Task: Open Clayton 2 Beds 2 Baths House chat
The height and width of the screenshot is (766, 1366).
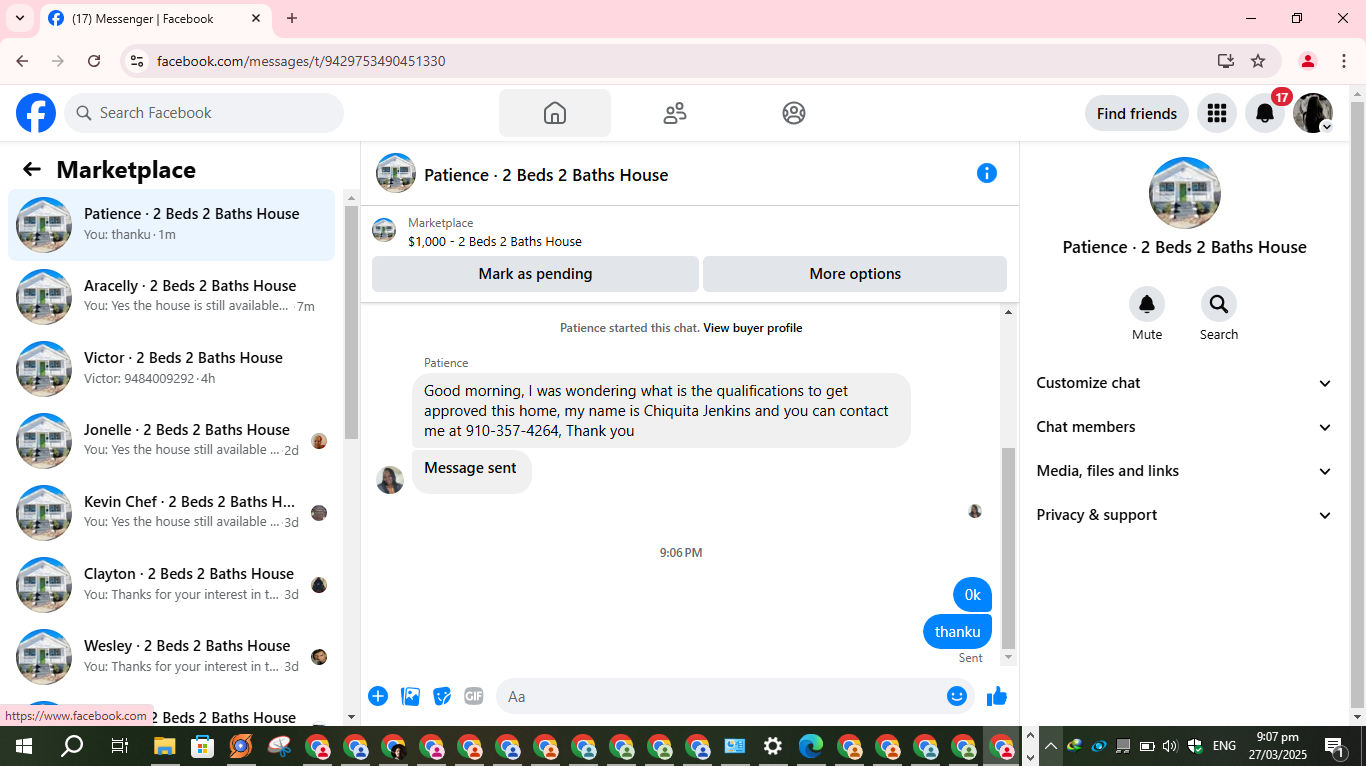Action: 172,585
